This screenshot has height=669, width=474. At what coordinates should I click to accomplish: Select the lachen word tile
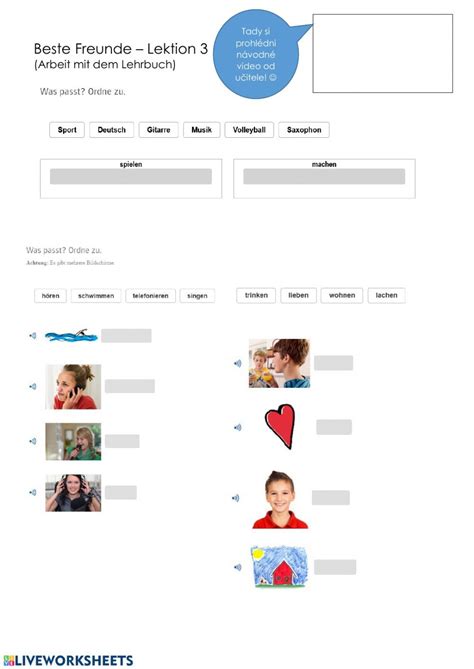click(386, 295)
